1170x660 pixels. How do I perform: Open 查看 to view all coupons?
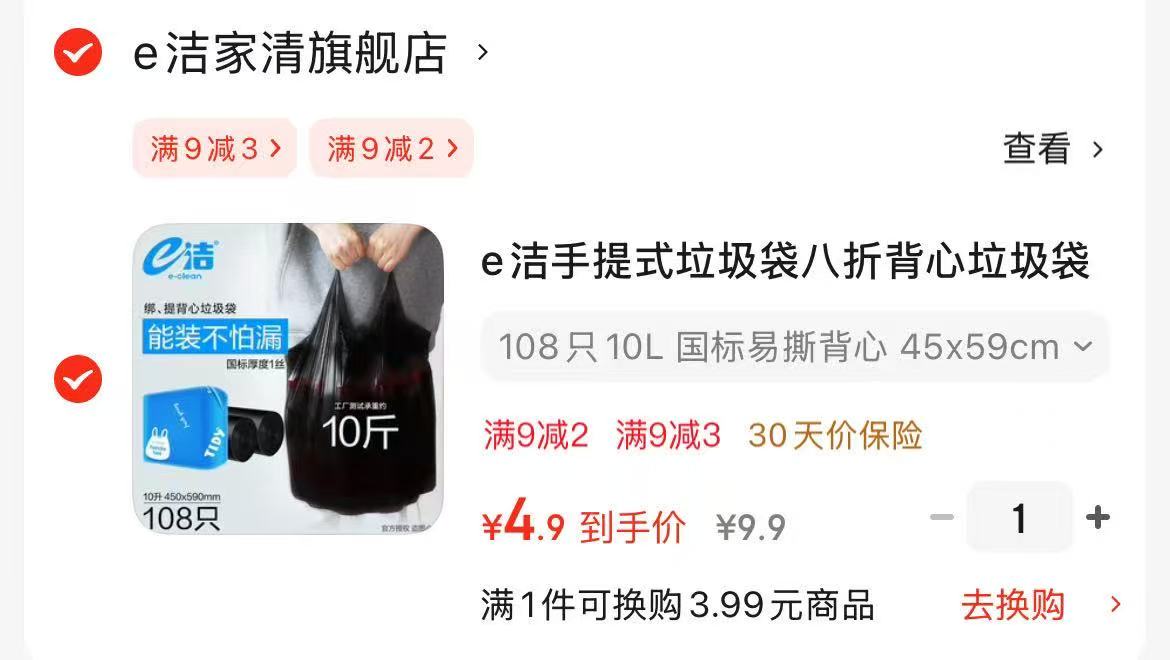(x=1036, y=148)
